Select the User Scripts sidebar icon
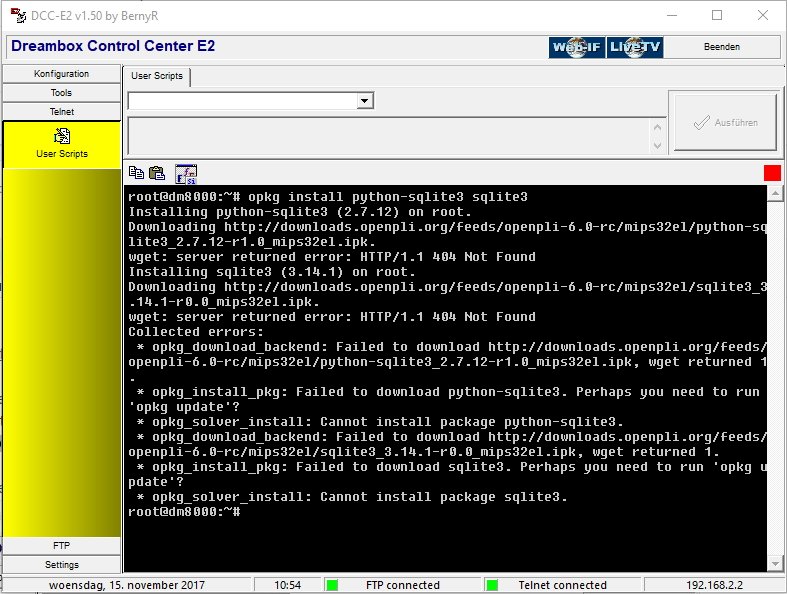Viewport: 787px width, 594px height. coord(62,143)
